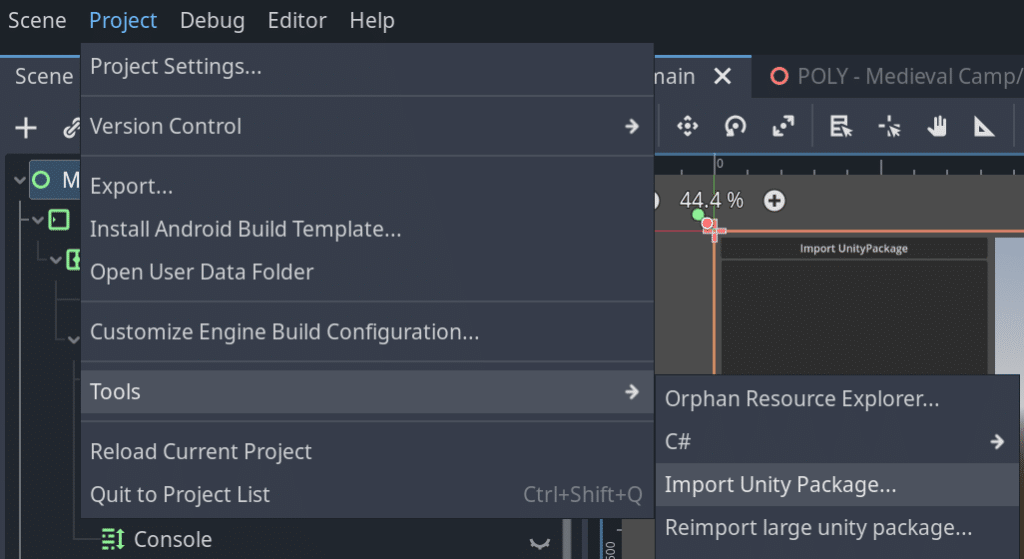The image size is (1024, 559).
Task: Choose Project Settings... from the menu
Action: tap(367, 67)
